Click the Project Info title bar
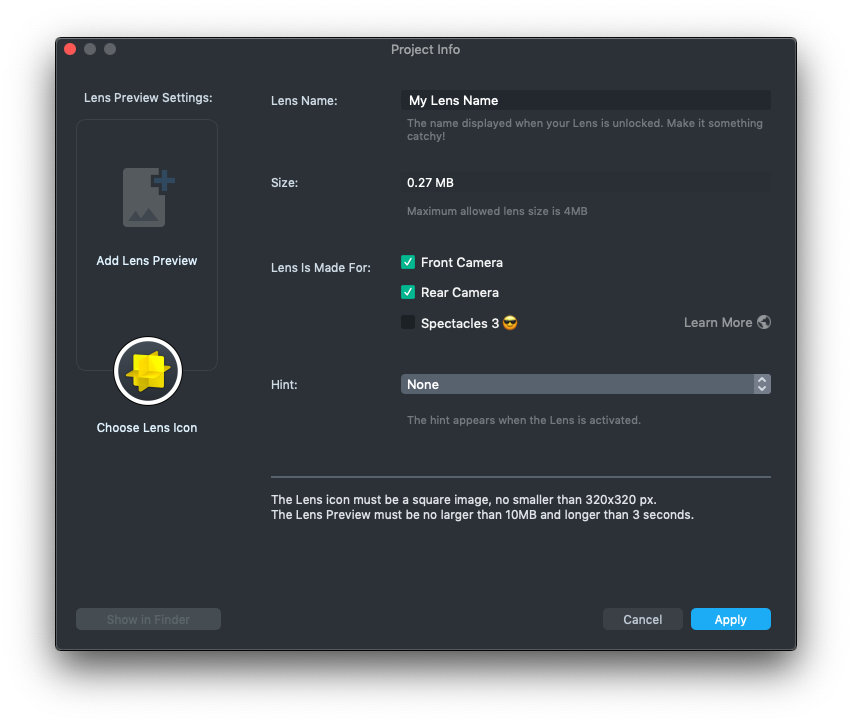This screenshot has height=724, width=852. (x=426, y=49)
